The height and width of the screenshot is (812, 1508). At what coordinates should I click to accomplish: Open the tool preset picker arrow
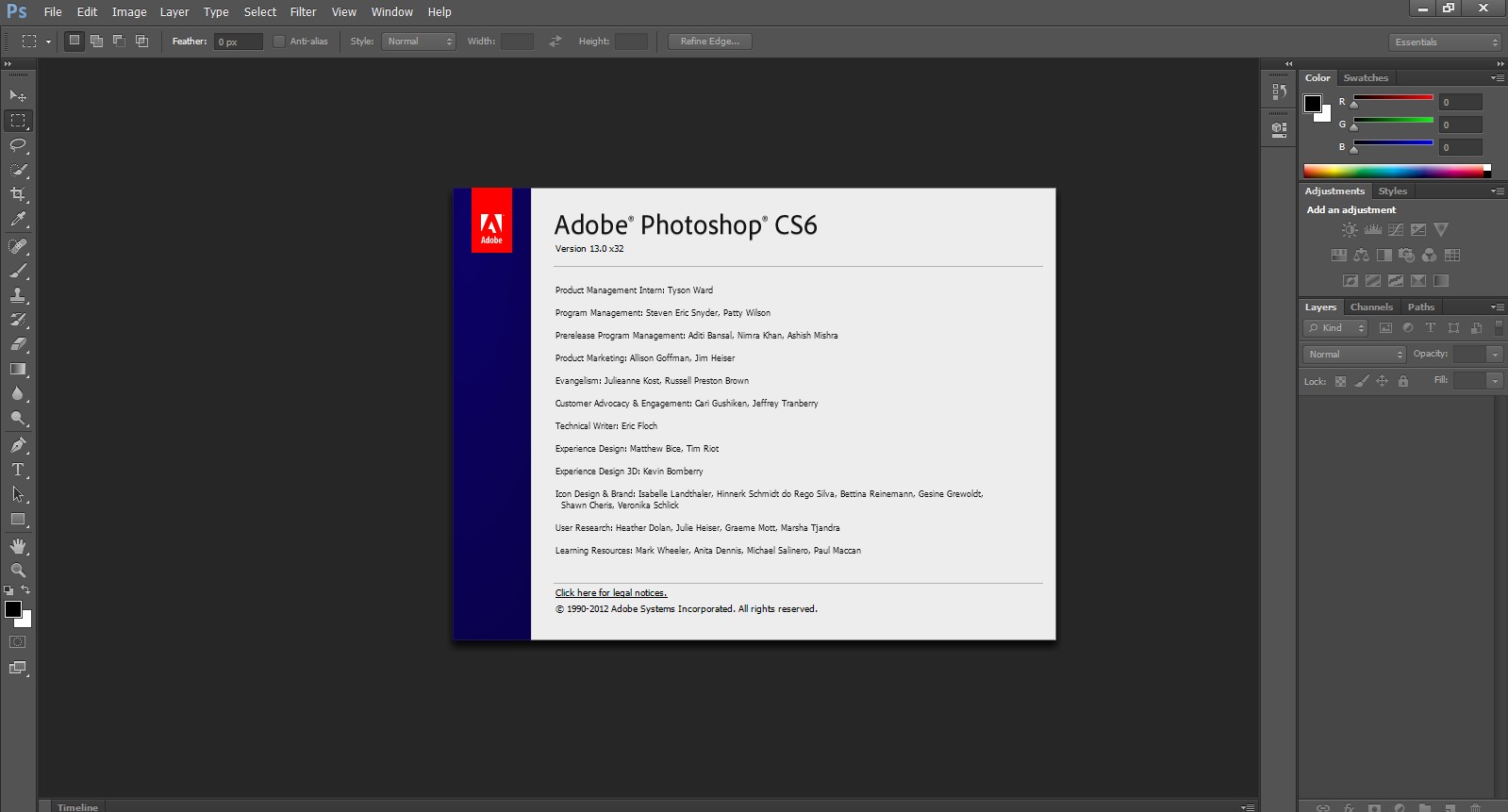[48, 41]
